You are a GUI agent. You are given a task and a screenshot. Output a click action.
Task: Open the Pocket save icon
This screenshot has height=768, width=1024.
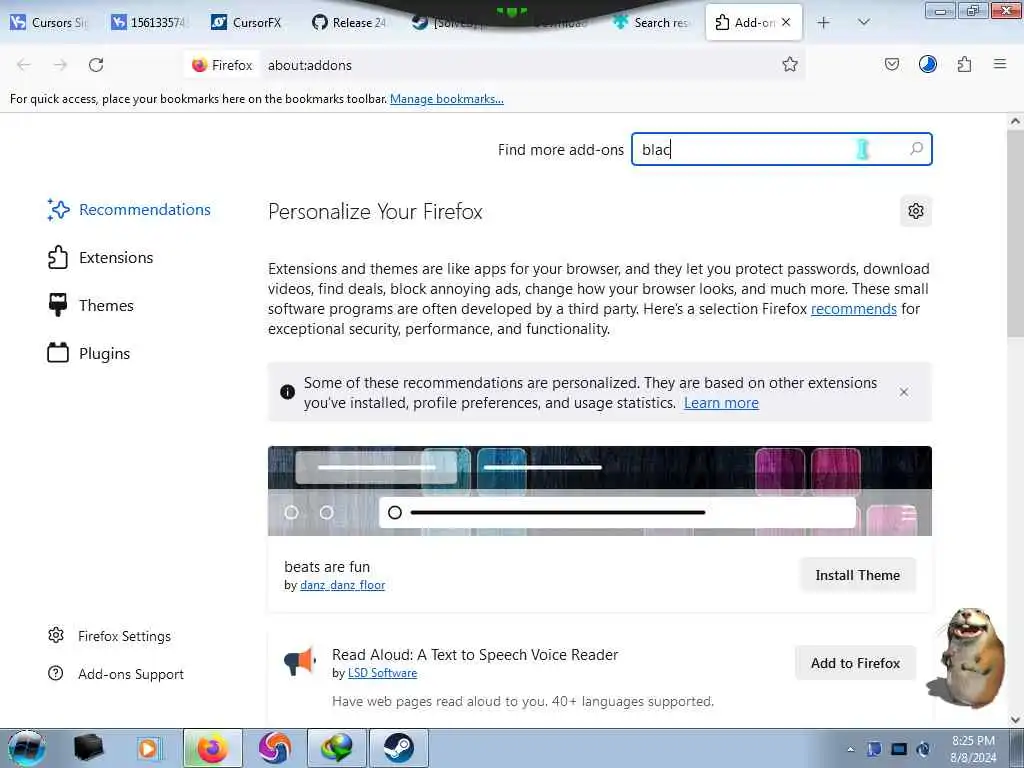pyautogui.click(x=891, y=64)
